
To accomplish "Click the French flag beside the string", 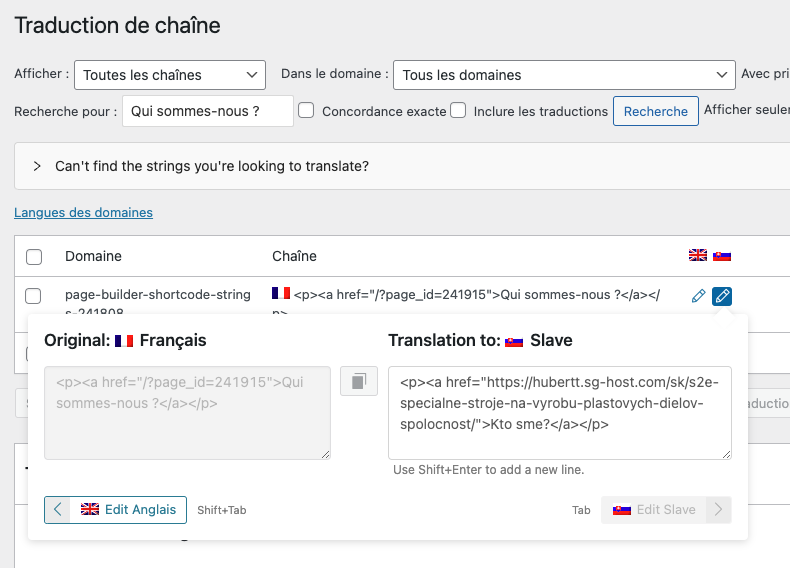I will coord(281,293).
